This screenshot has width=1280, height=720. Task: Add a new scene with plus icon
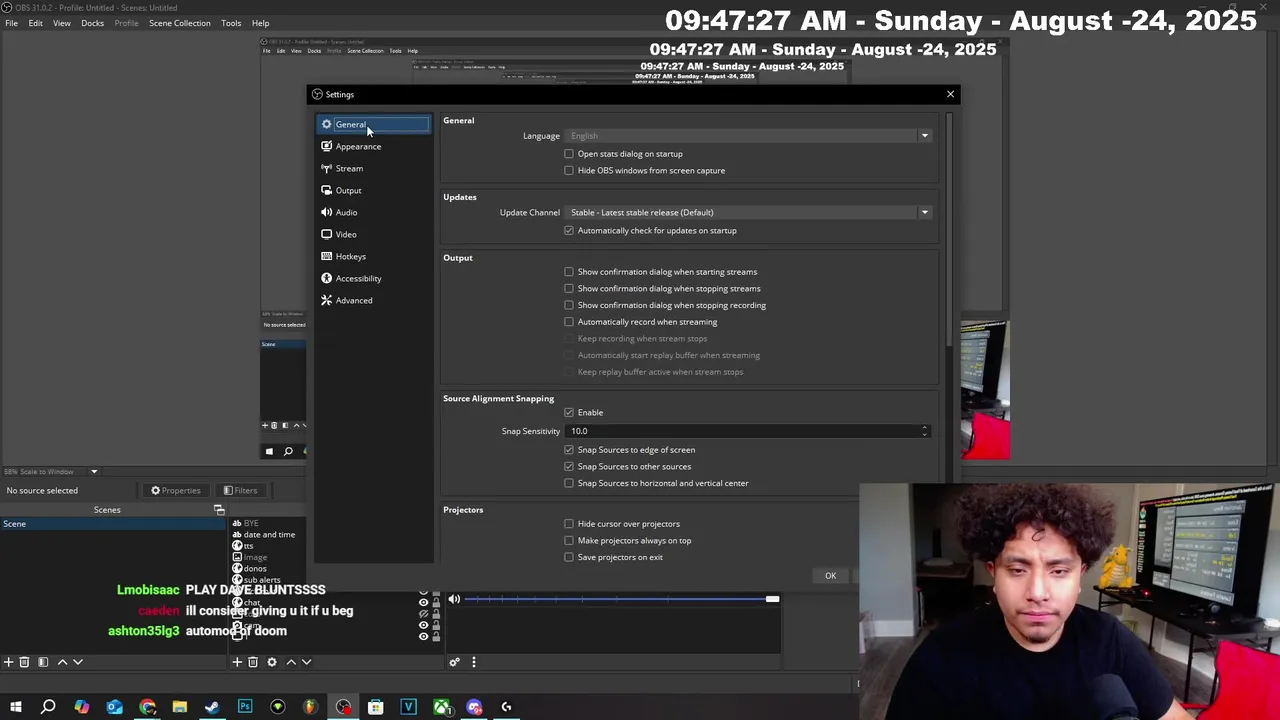(x=8, y=662)
